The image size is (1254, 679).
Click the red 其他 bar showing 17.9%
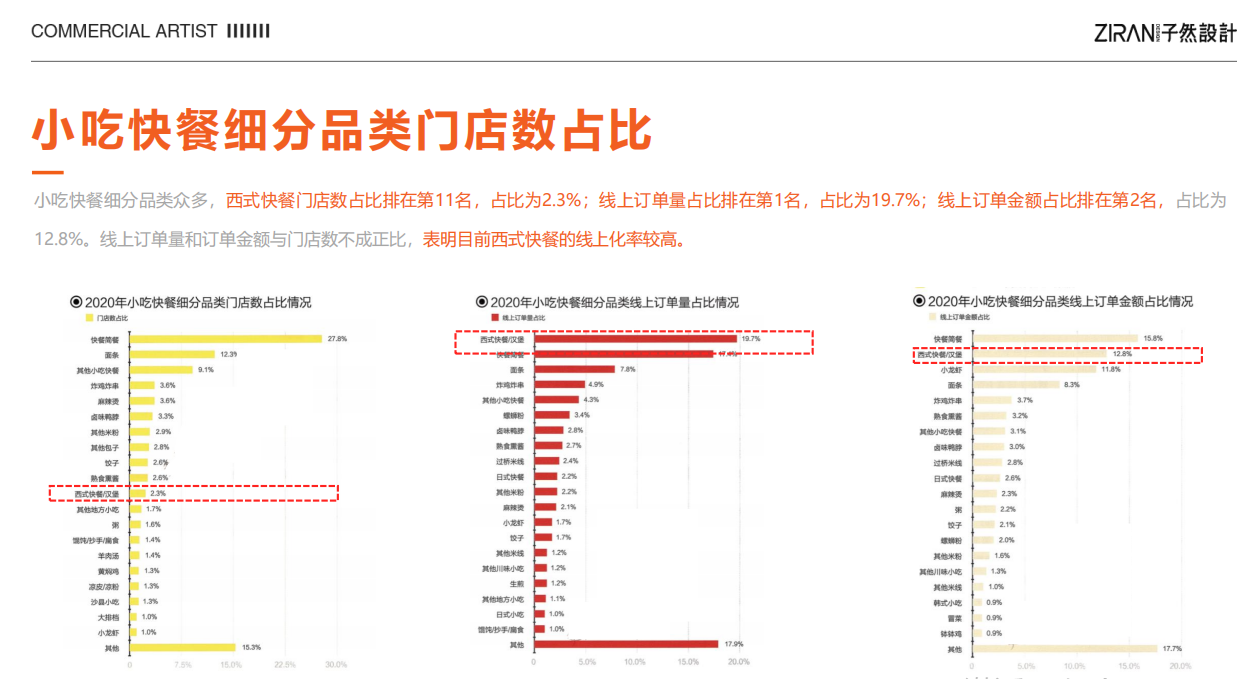pos(626,644)
